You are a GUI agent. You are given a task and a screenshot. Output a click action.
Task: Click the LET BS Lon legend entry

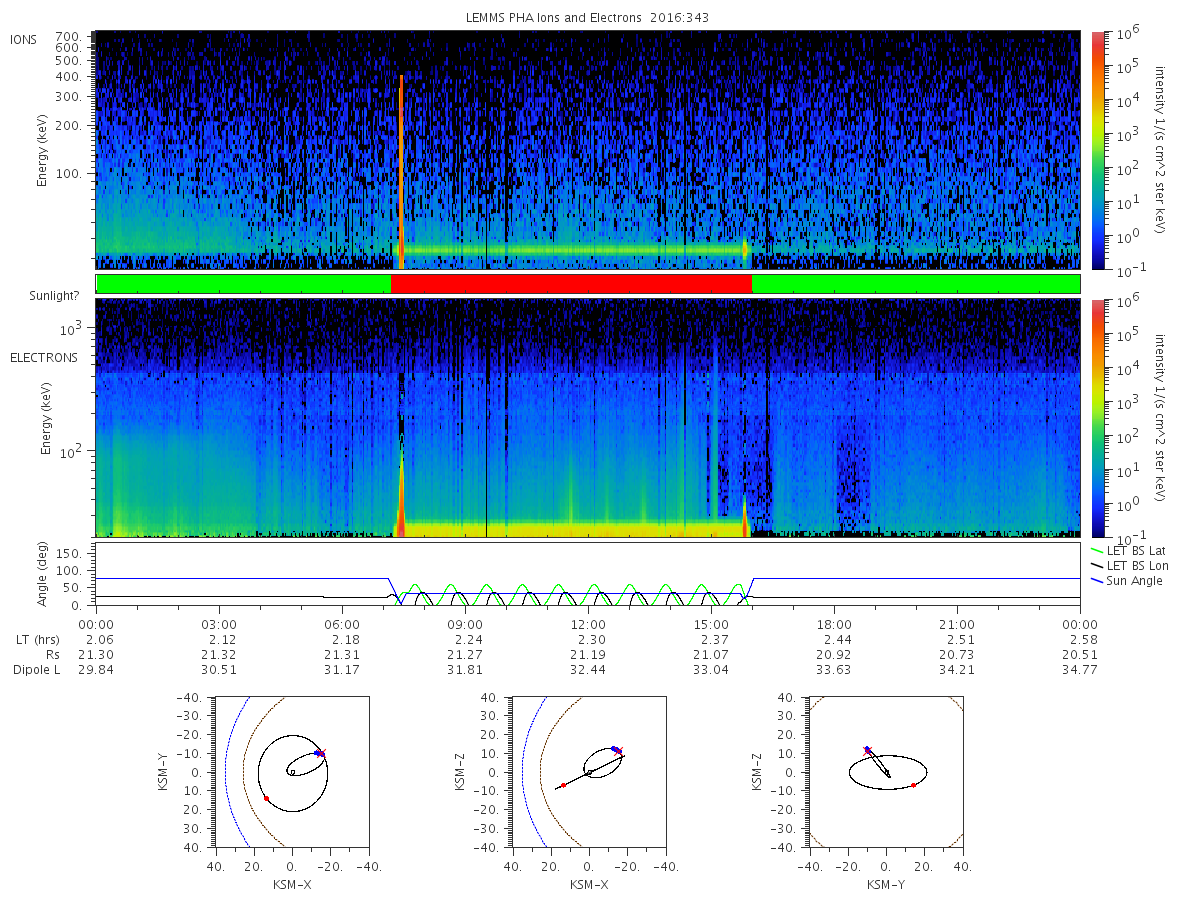tap(1133, 566)
